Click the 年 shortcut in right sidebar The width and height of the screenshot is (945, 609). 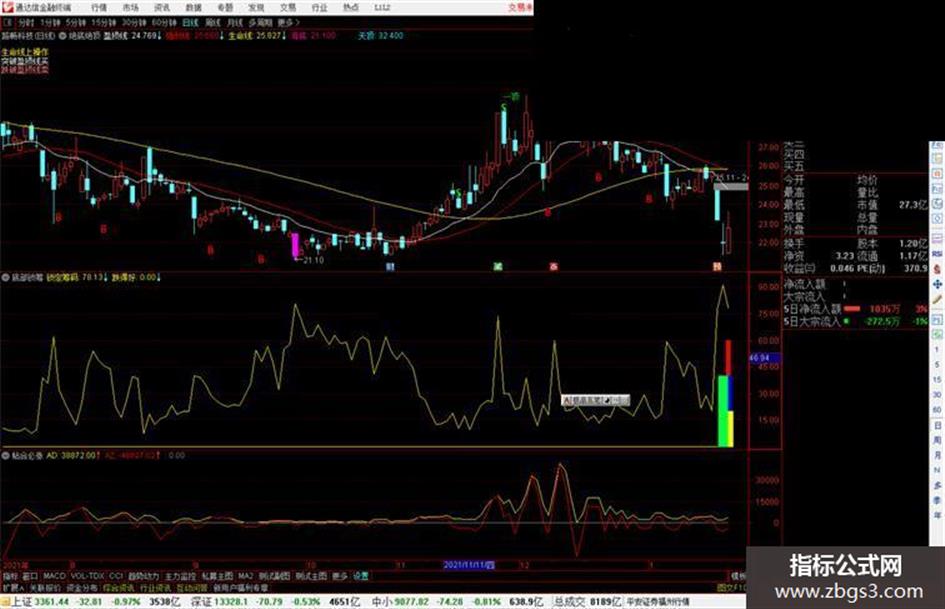[x=937, y=516]
